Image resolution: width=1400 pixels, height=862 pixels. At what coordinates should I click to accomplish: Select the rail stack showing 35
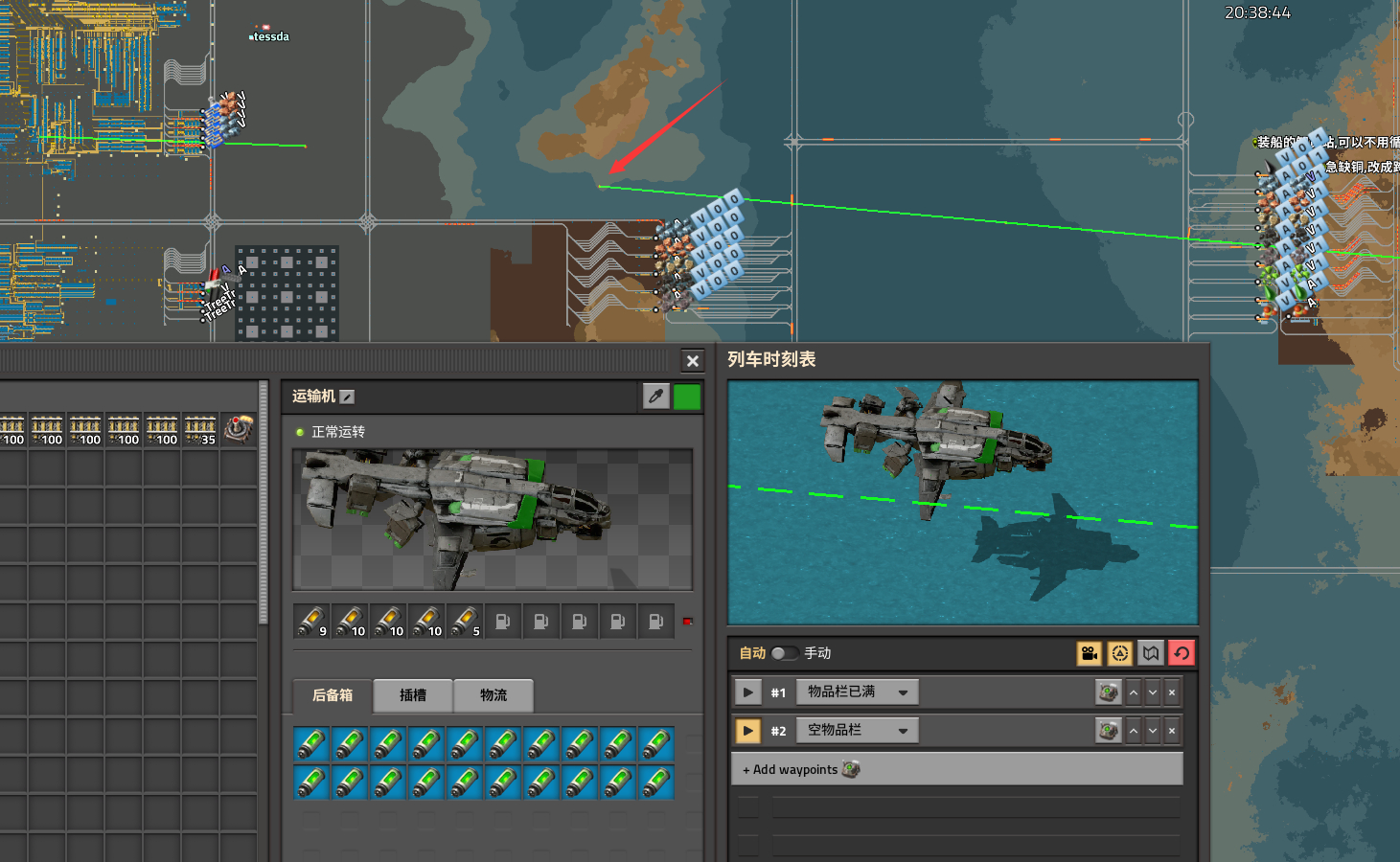coord(200,430)
